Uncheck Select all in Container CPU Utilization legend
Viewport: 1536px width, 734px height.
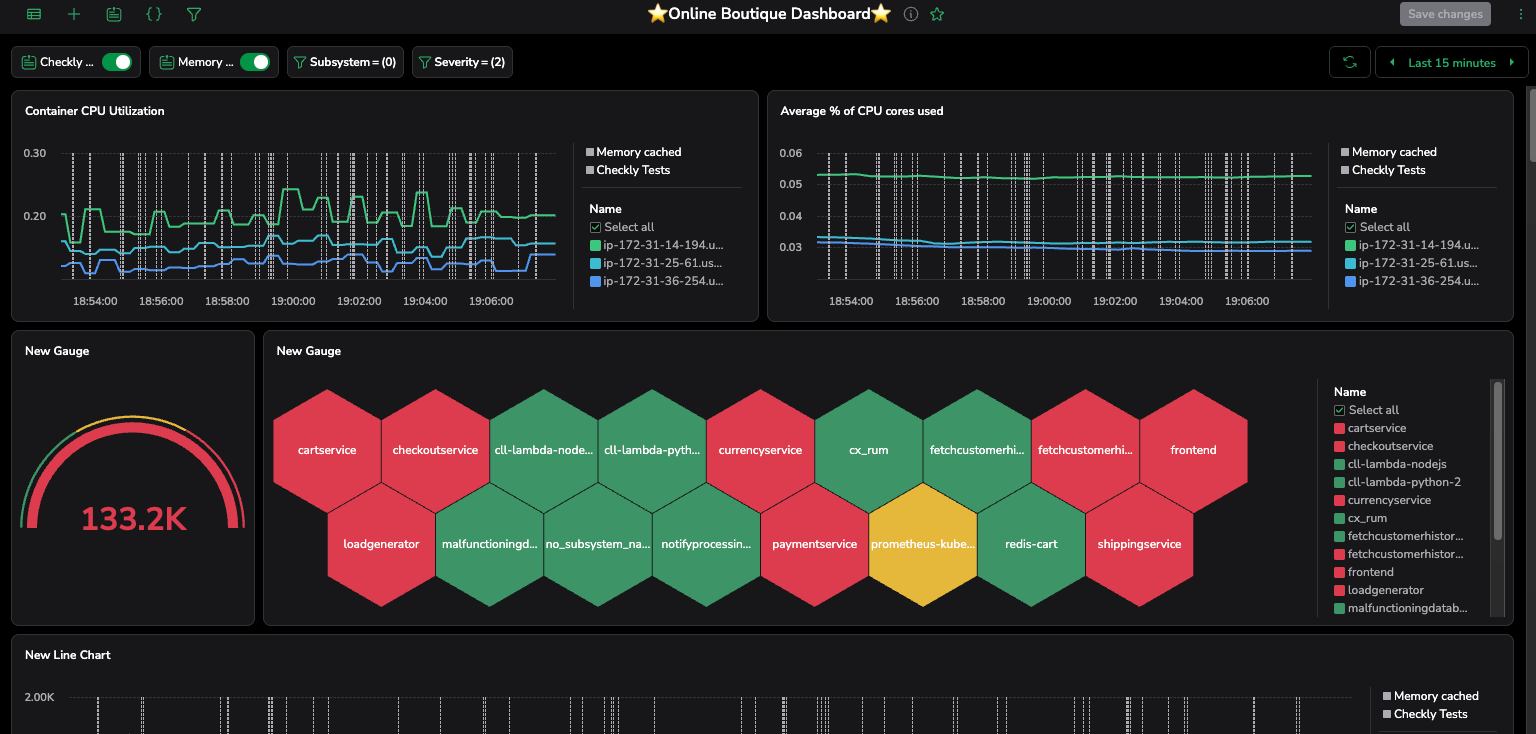596,227
